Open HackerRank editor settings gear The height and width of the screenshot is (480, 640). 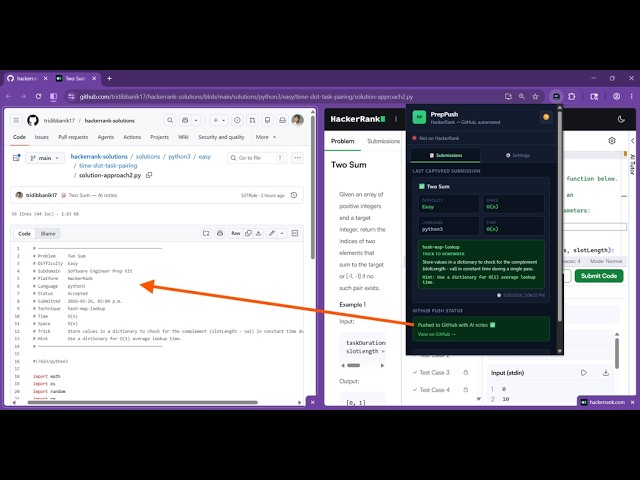coord(612,141)
